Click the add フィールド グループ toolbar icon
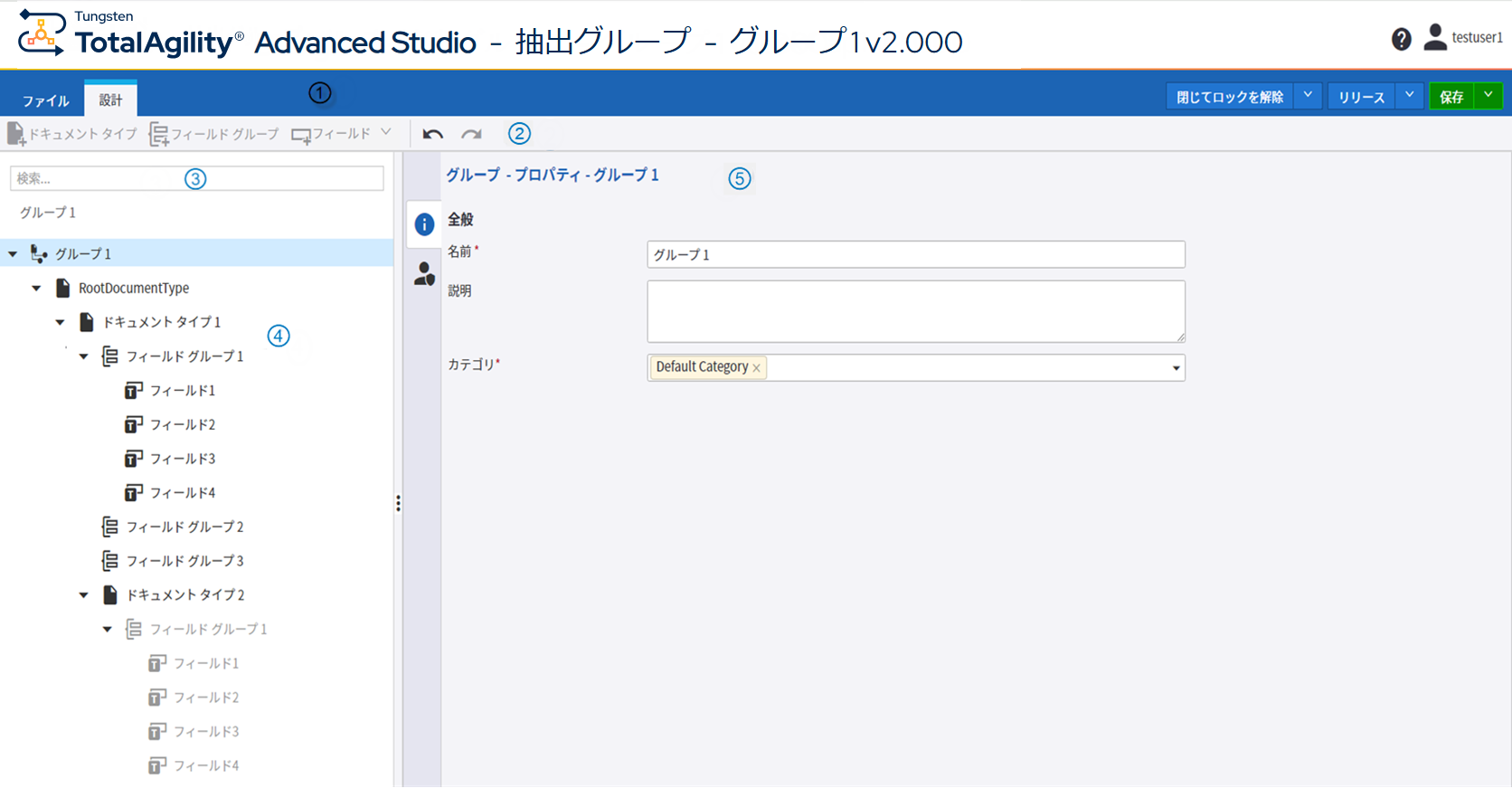Image resolution: width=1512 pixels, height=788 pixels. tap(159, 134)
